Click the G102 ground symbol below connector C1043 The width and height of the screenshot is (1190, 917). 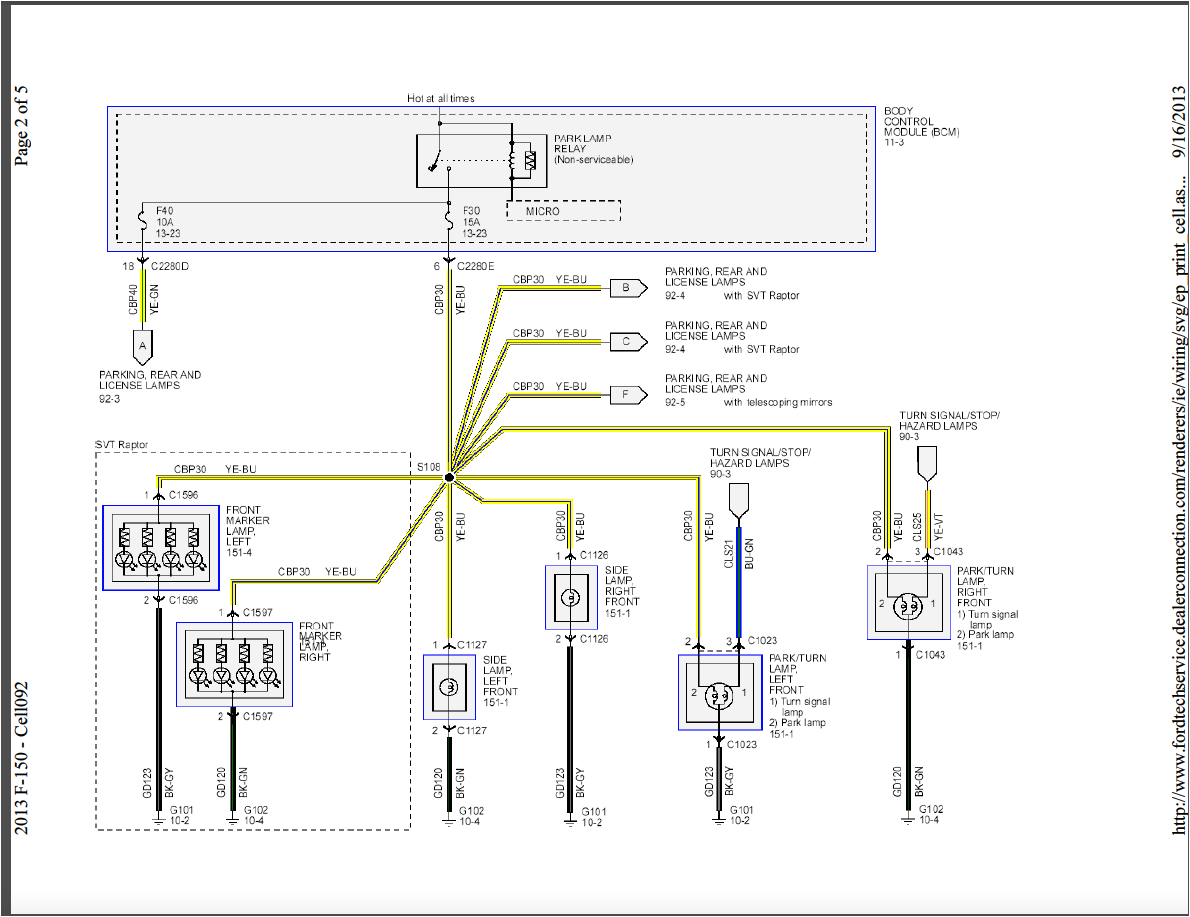(907, 816)
